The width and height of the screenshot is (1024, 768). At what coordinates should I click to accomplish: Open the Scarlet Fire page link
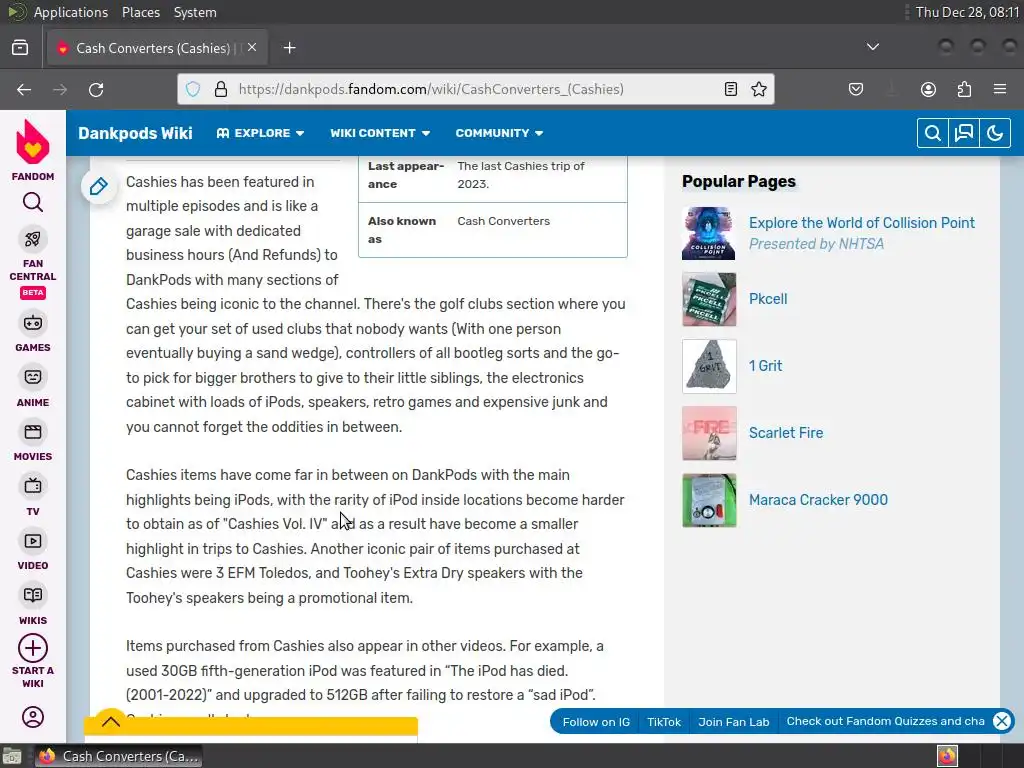786,433
